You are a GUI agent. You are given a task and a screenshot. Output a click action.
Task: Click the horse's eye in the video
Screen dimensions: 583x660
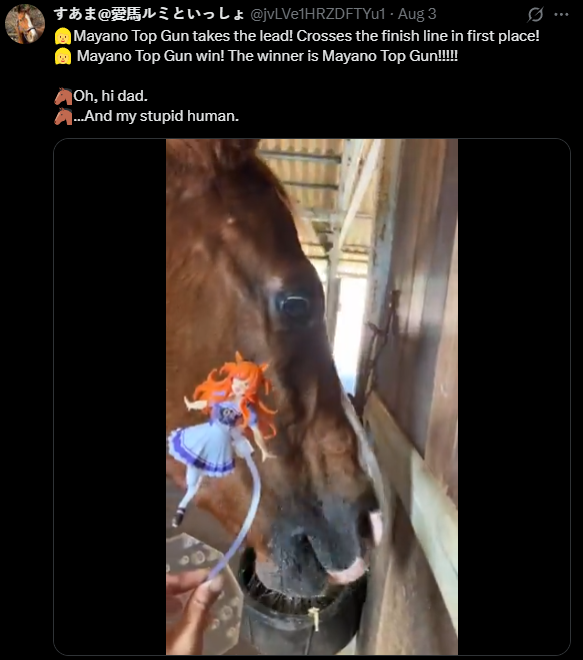[x=295, y=306]
